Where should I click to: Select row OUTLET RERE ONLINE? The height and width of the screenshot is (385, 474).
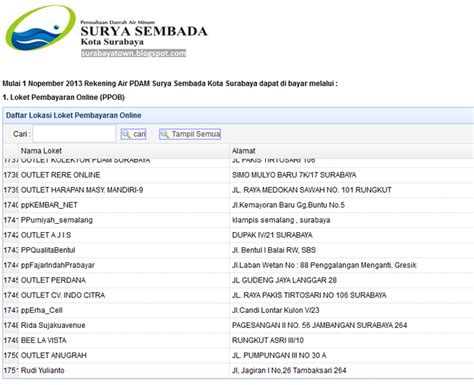[x=238, y=175]
